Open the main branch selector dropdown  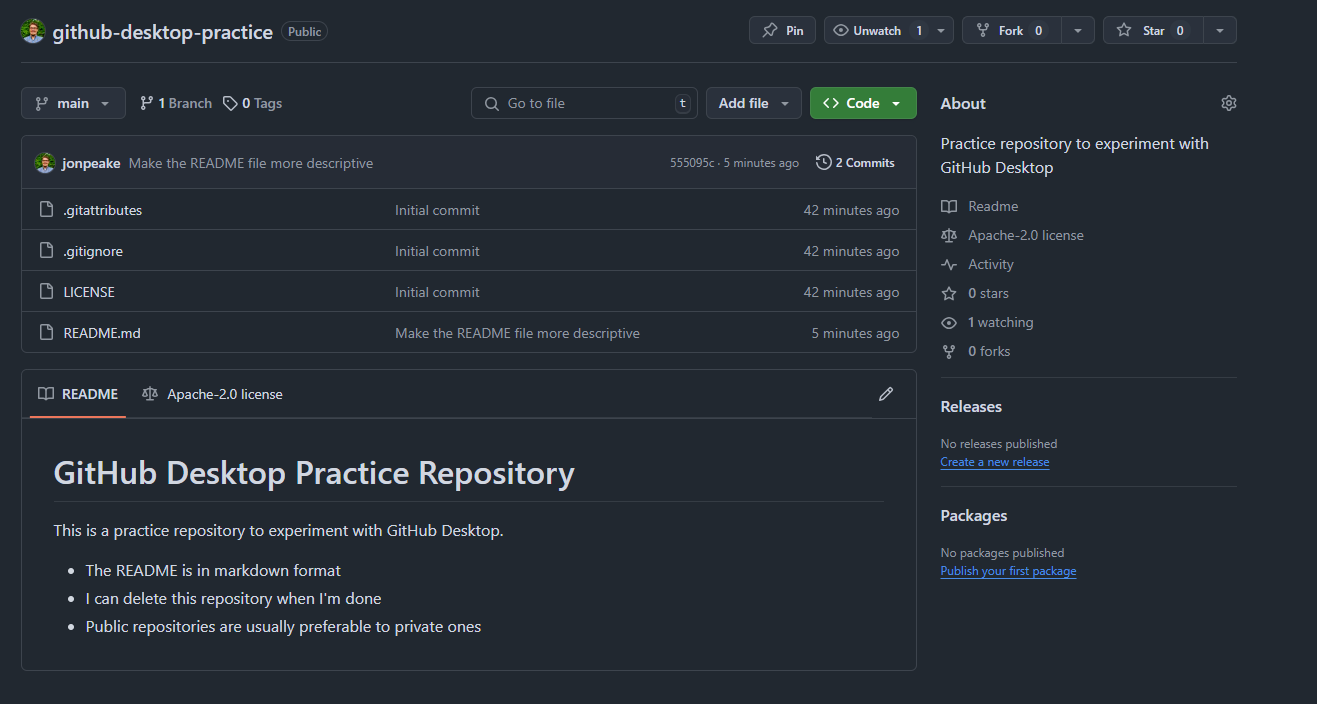pyautogui.click(x=73, y=103)
